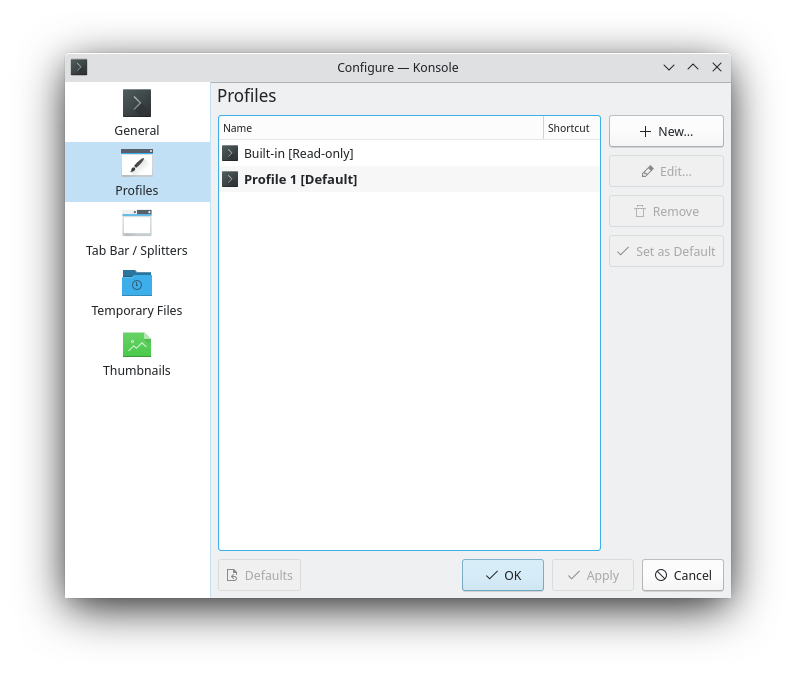Open the Temporary Files folder icon
The image size is (796, 675).
pyautogui.click(x=137, y=283)
